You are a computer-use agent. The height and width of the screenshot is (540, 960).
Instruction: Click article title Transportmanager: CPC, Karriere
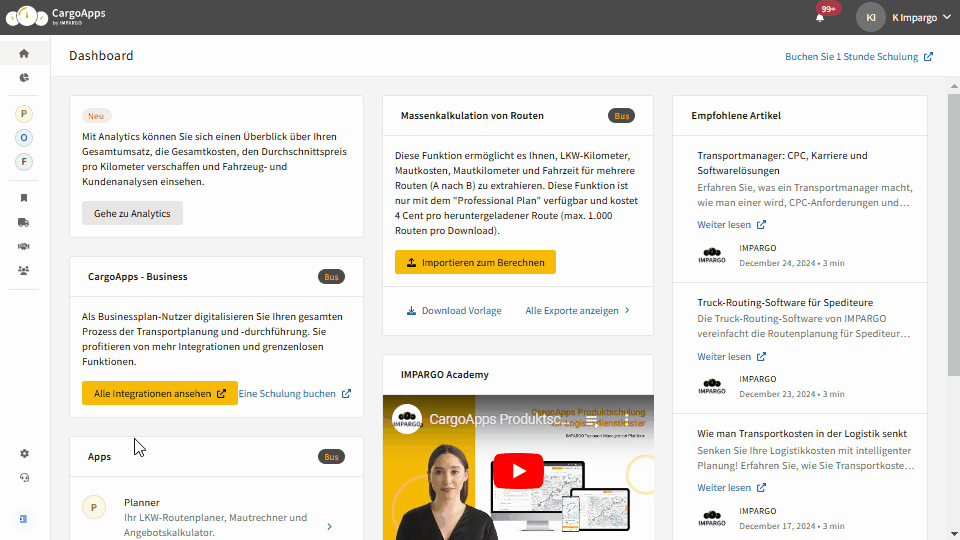click(x=782, y=163)
